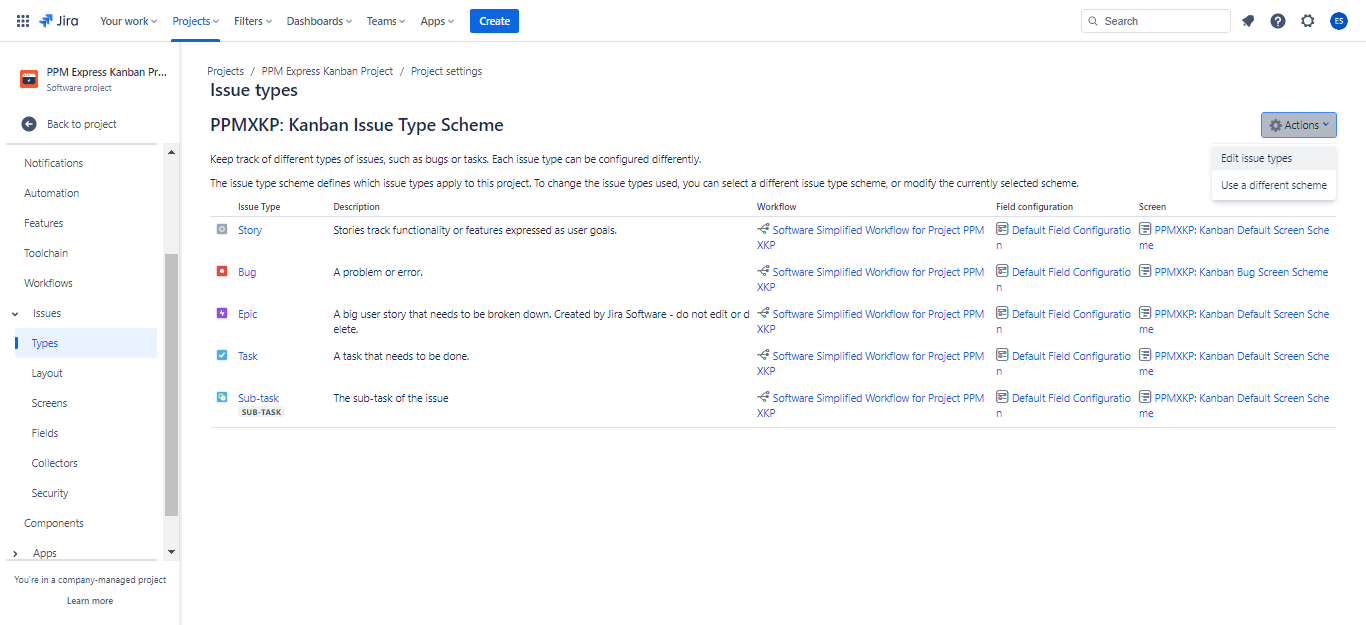Expand the Apps section in sidebar
The width and height of the screenshot is (1366, 625).
pos(15,553)
